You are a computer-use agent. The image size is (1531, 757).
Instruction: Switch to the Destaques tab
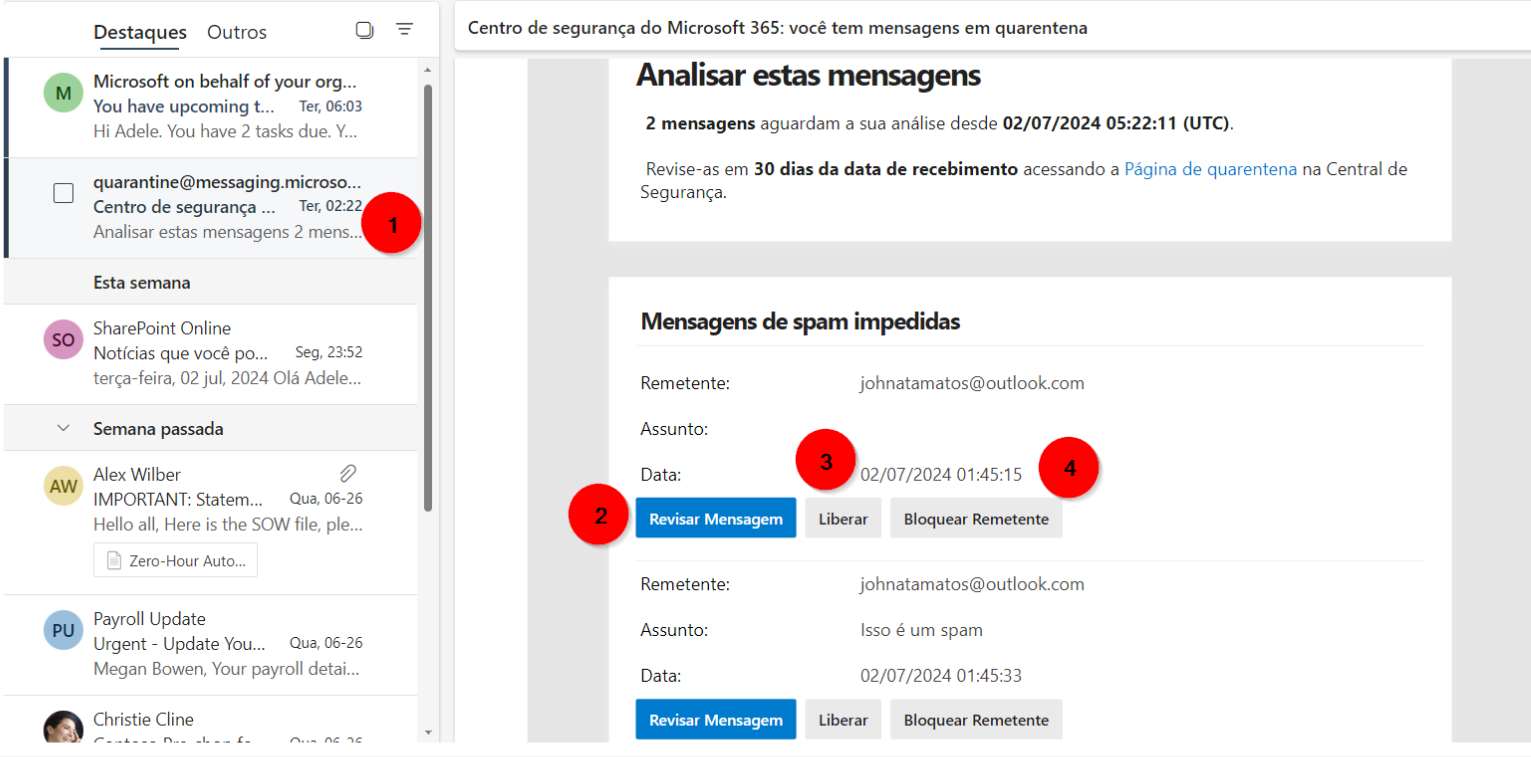tap(140, 32)
